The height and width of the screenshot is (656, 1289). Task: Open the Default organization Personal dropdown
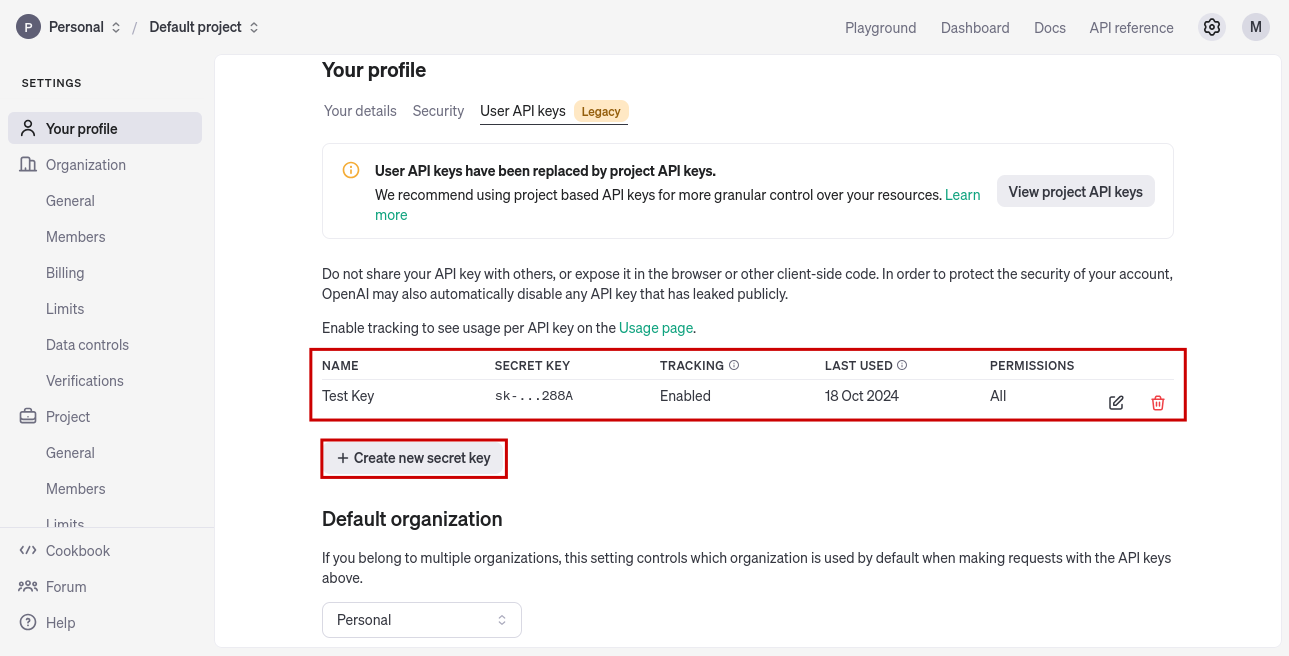pos(421,620)
